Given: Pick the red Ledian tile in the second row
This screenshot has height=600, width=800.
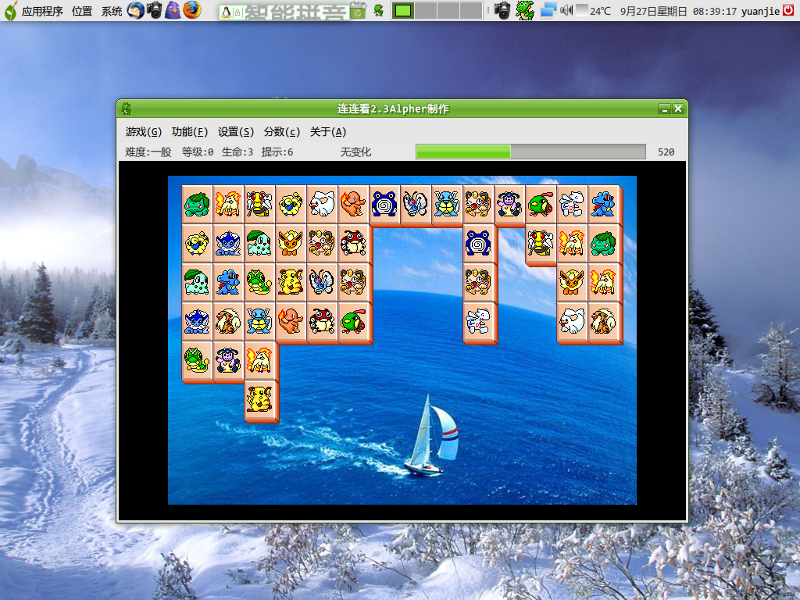Looking at the screenshot, I should tap(353, 243).
